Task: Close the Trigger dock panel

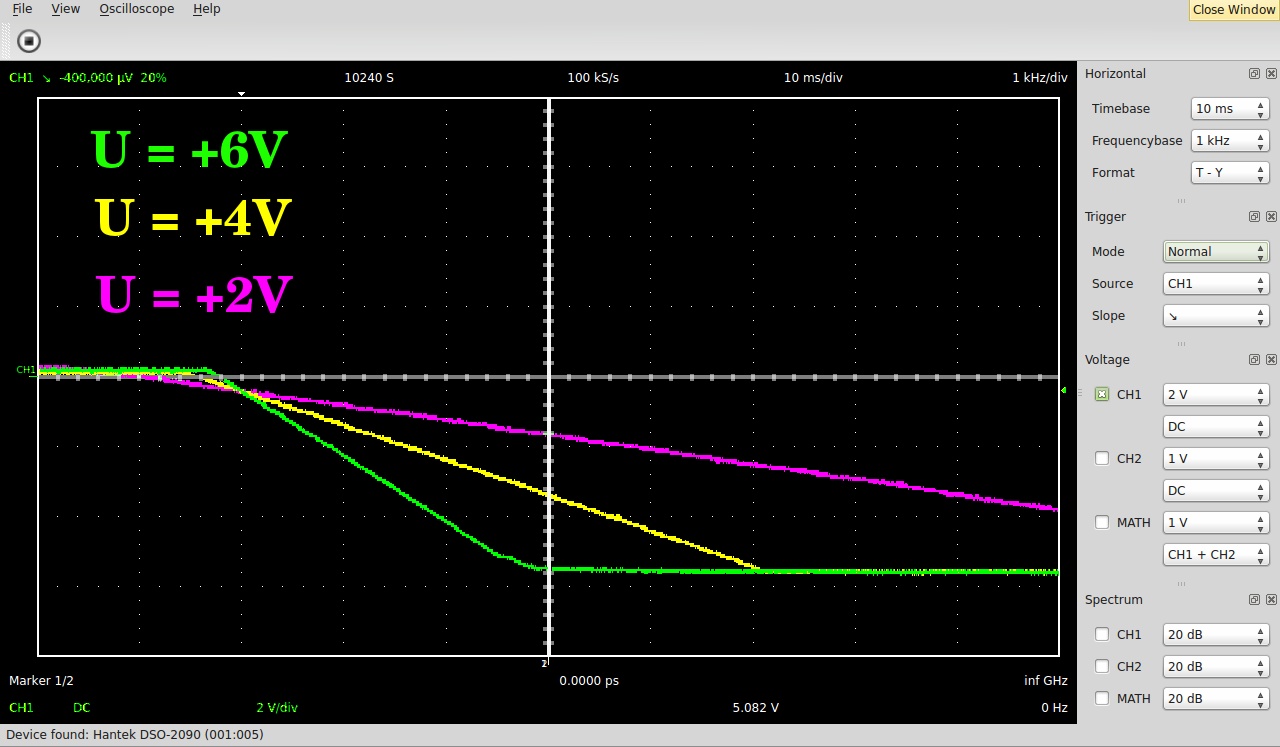Action: 1271,217
